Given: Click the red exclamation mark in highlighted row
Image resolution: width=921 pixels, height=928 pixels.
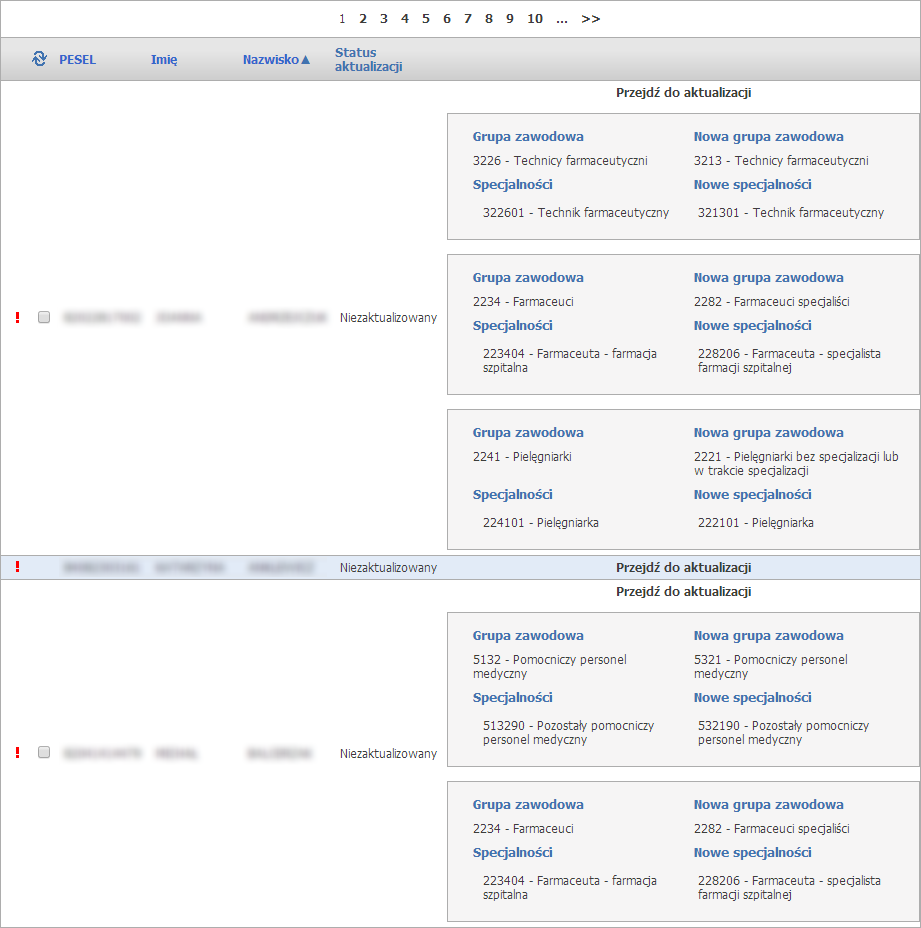Looking at the screenshot, I should (17, 567).
